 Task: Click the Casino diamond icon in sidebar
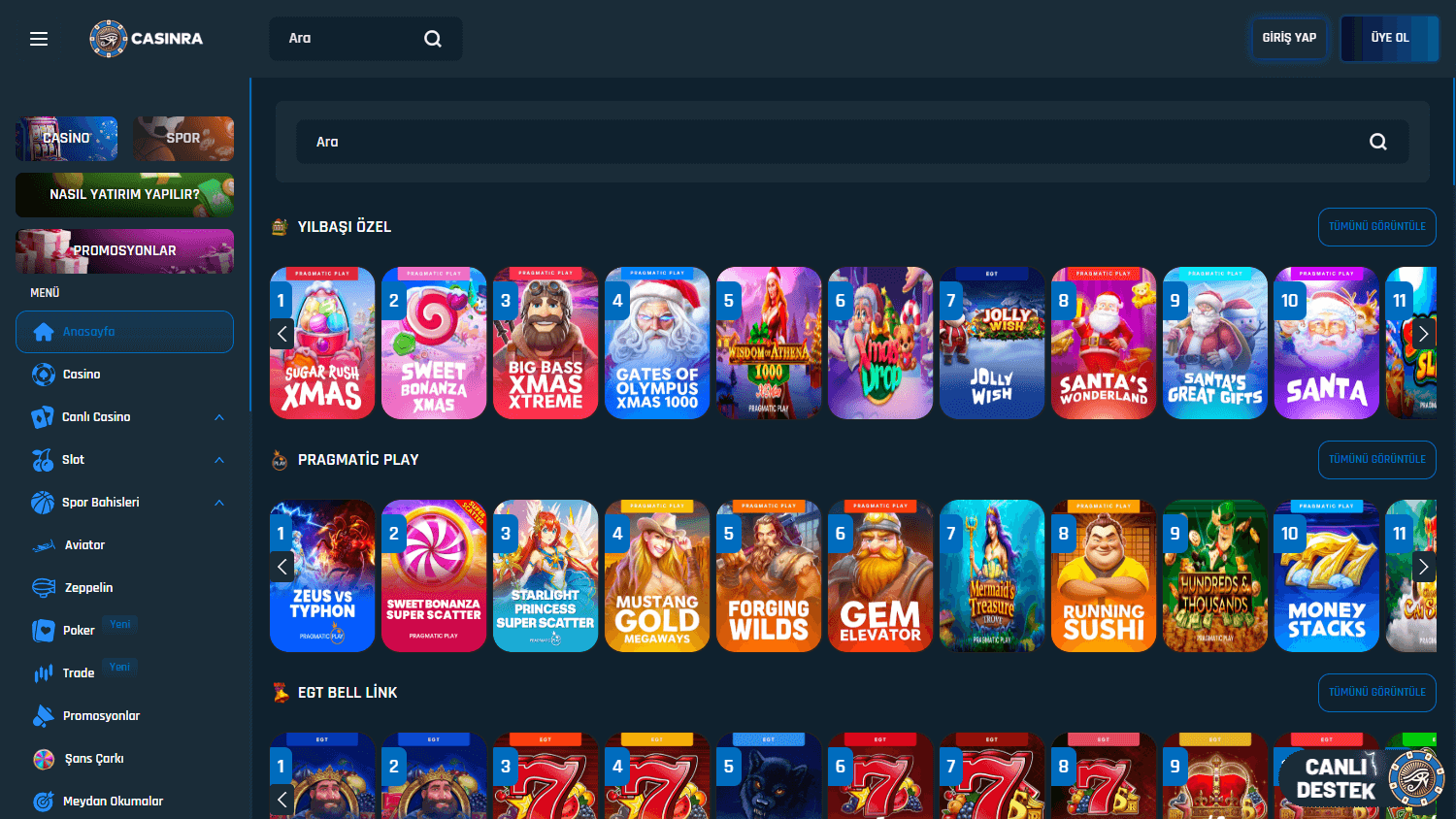tap(43, 374)
